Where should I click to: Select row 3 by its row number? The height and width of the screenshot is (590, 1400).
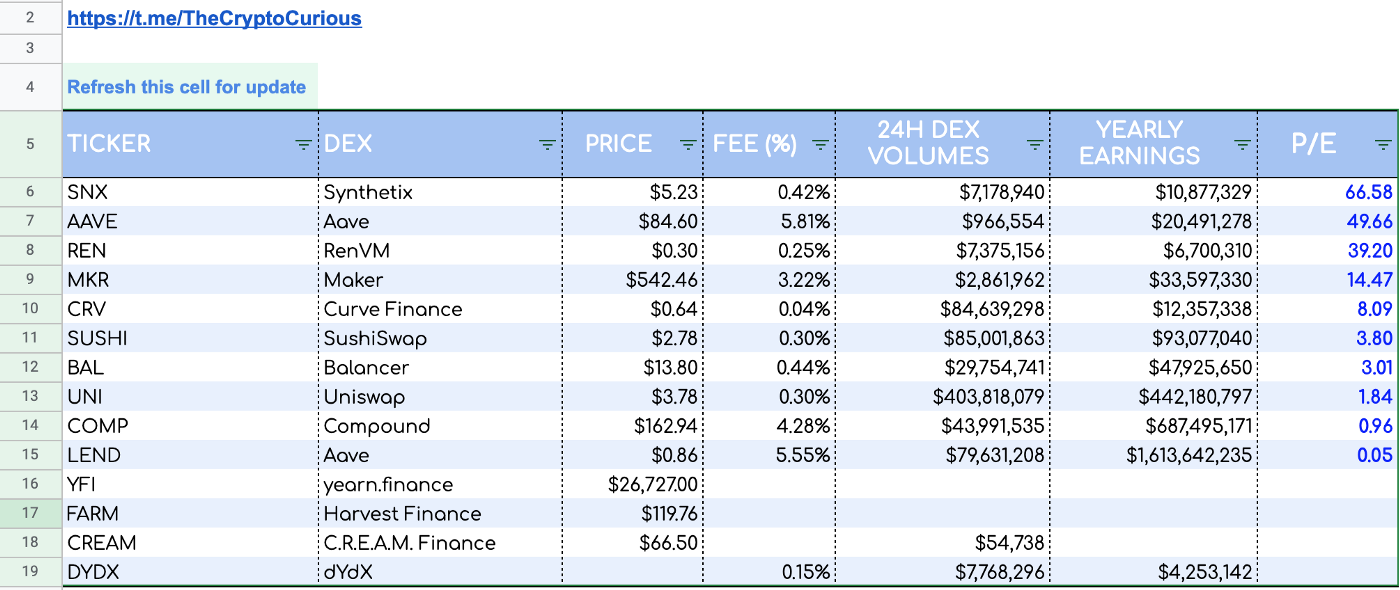click(30, 48)
